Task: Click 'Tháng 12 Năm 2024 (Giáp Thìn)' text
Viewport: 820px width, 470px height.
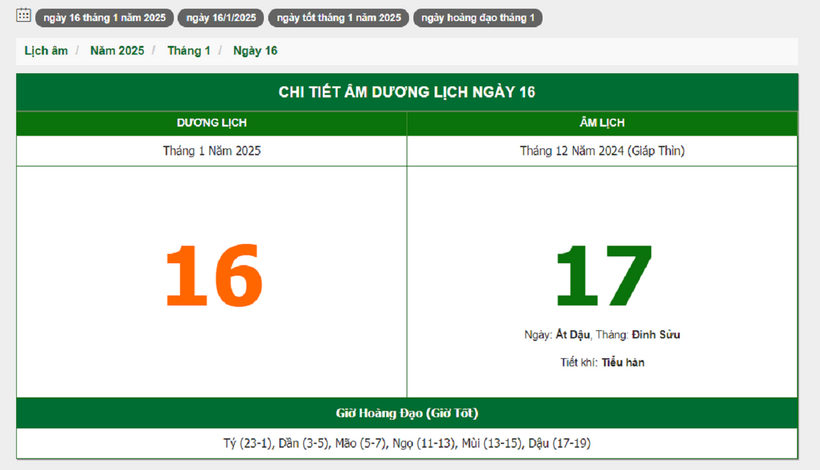Action: point(602,151)
